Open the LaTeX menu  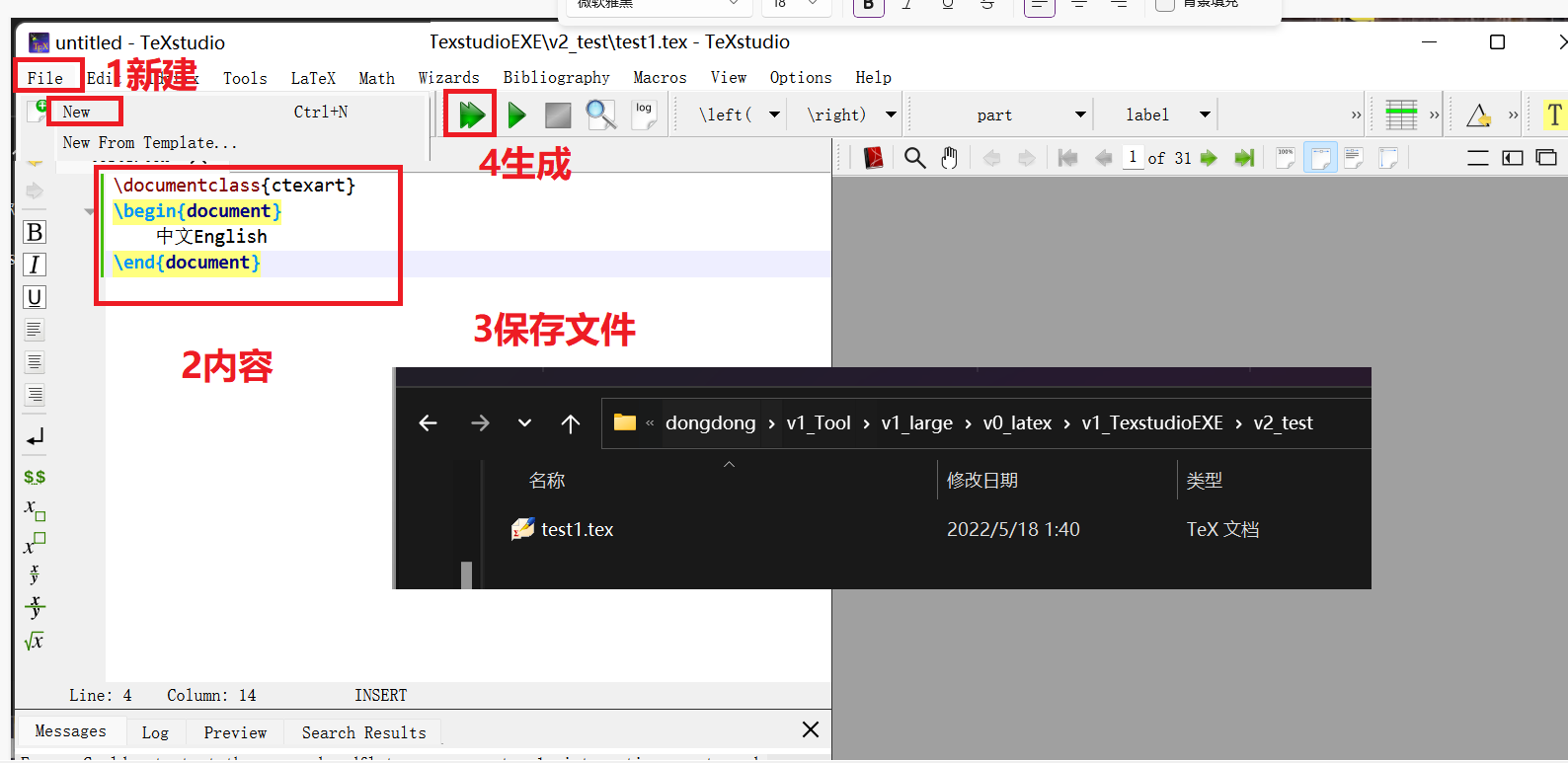point(313,78)
